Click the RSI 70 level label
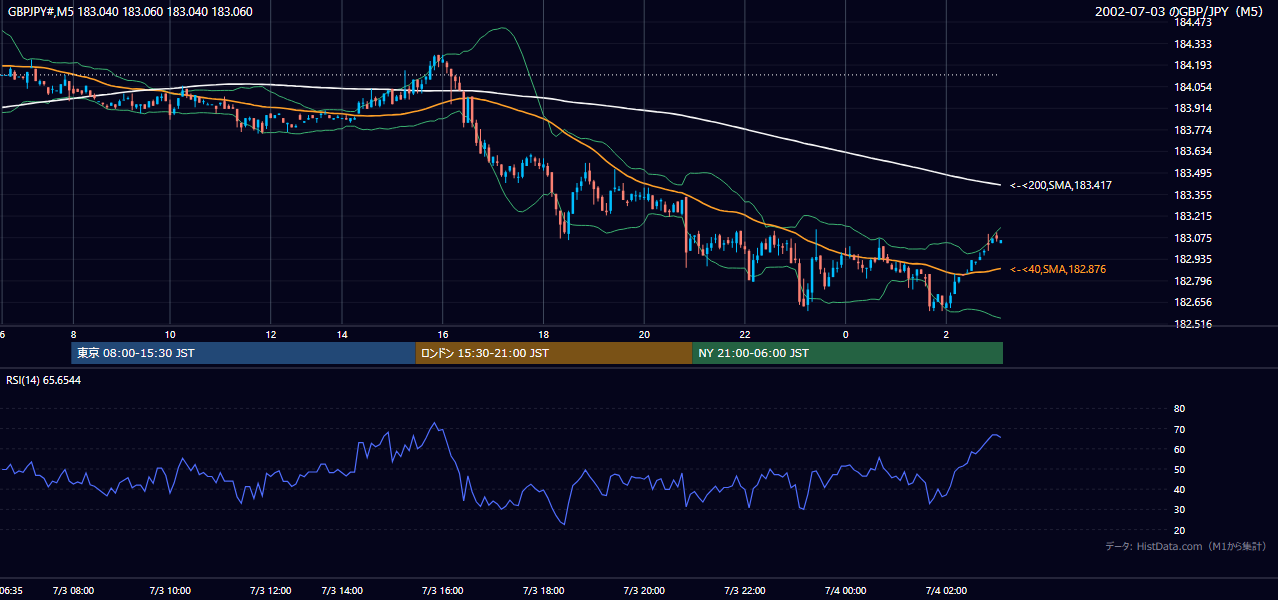Image resolution: width=1278 pixels, height=600 pixels. [x=1179, y=429]
